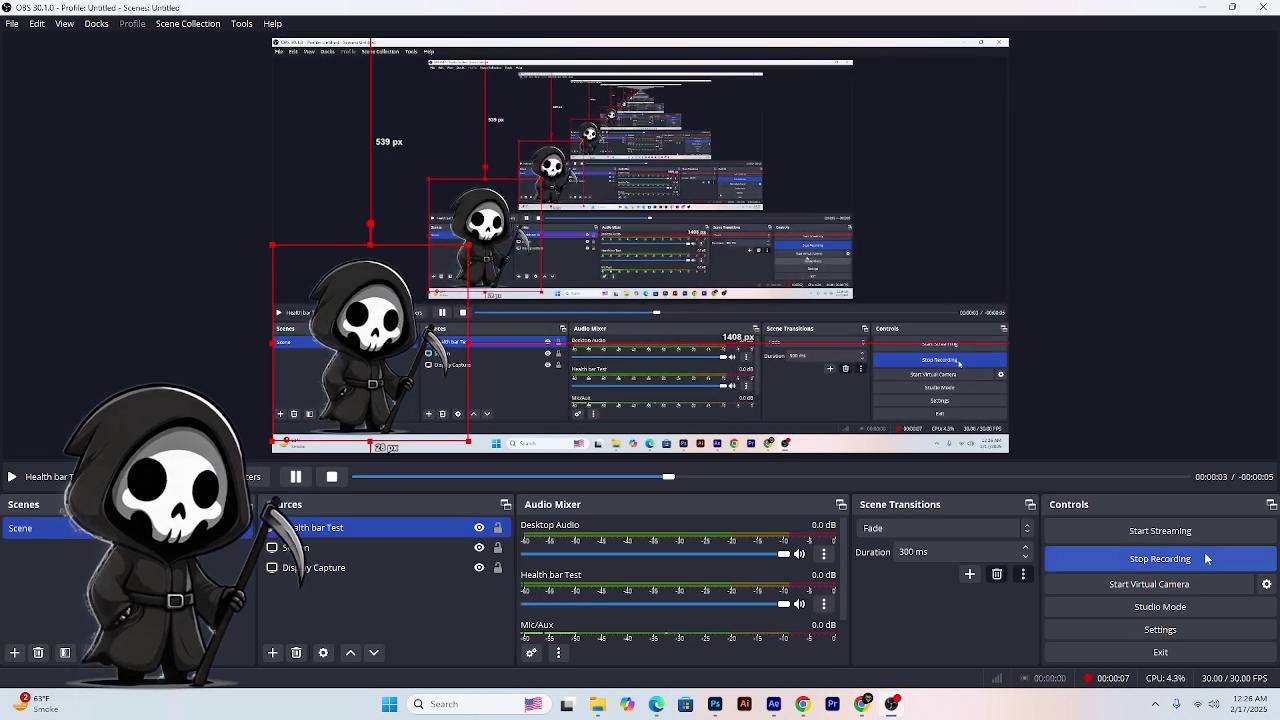Open the virtual camera configuration gear
This screenshot has height=720, width=1280.
tap(1267, 584)
